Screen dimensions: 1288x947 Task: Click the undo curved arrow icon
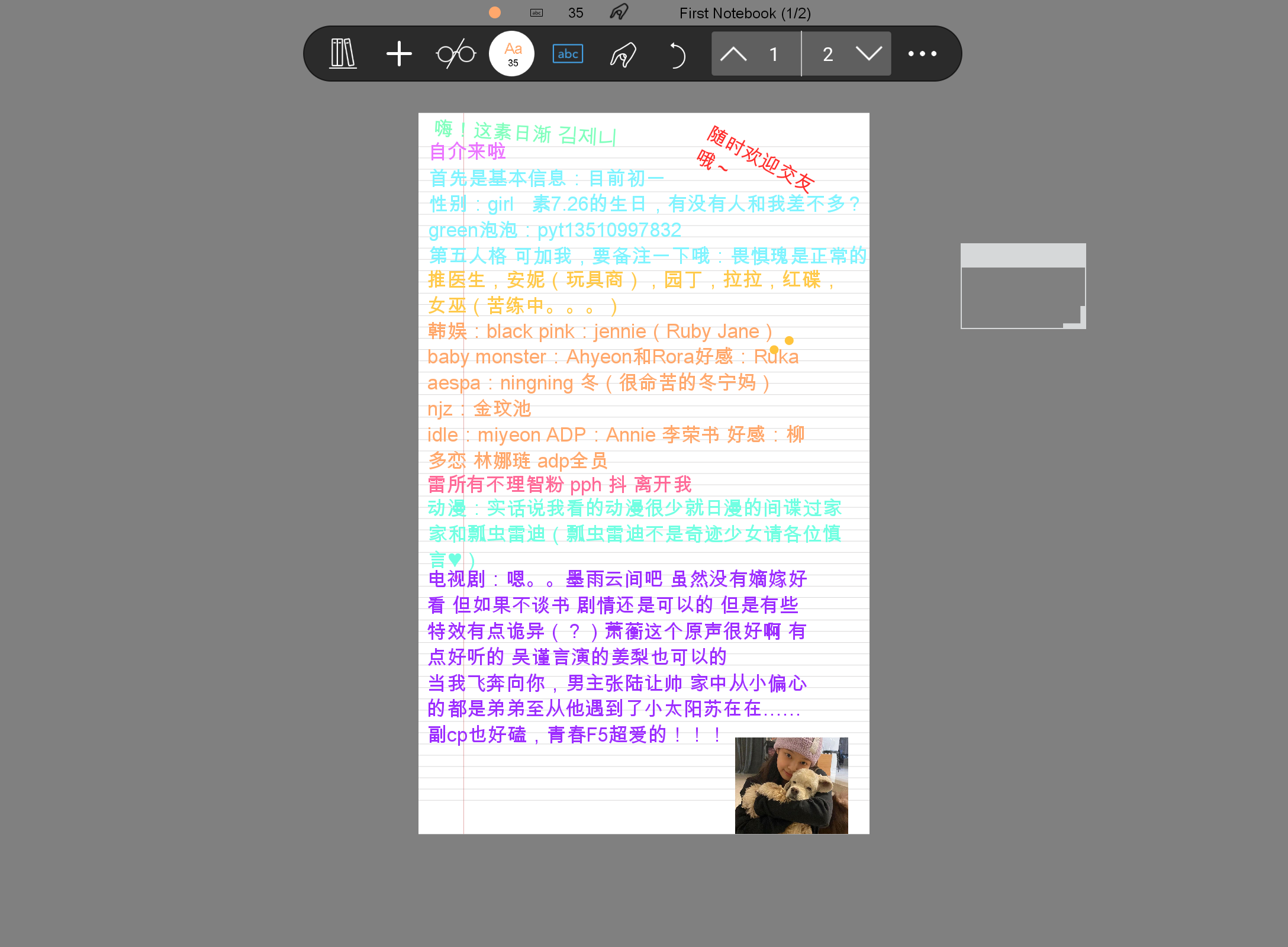click(677, 55)
